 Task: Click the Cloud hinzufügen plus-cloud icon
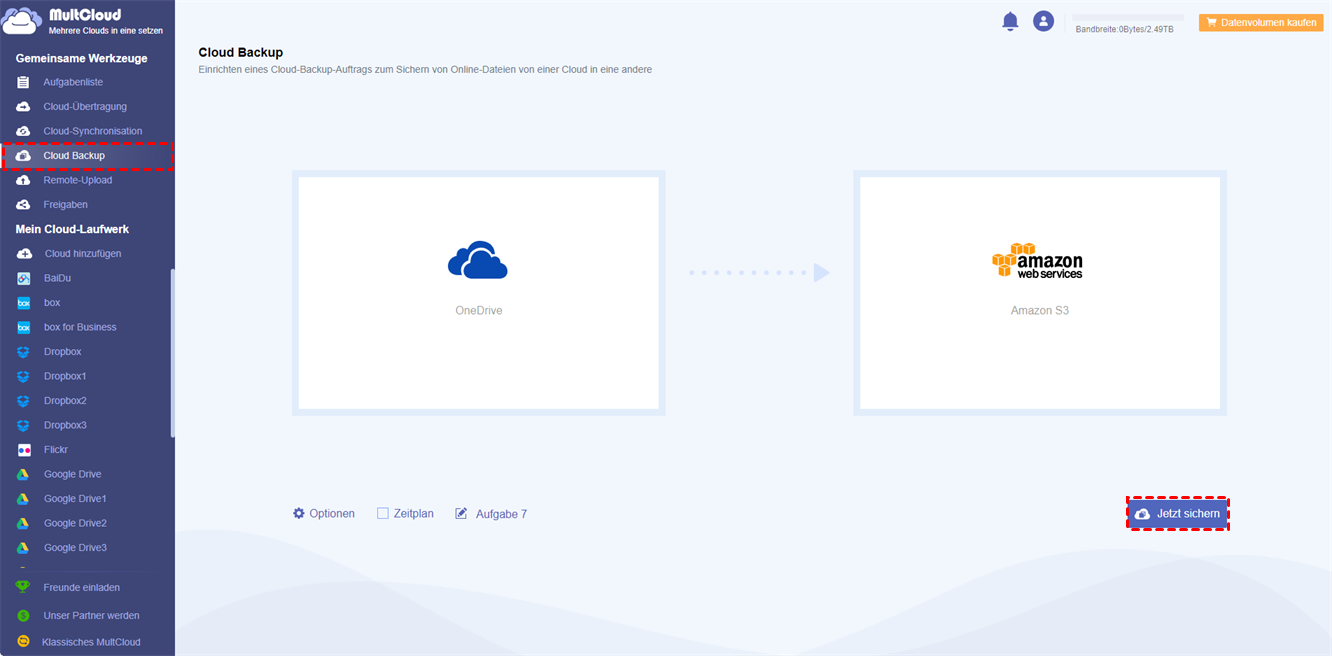(x=24, y=254)
